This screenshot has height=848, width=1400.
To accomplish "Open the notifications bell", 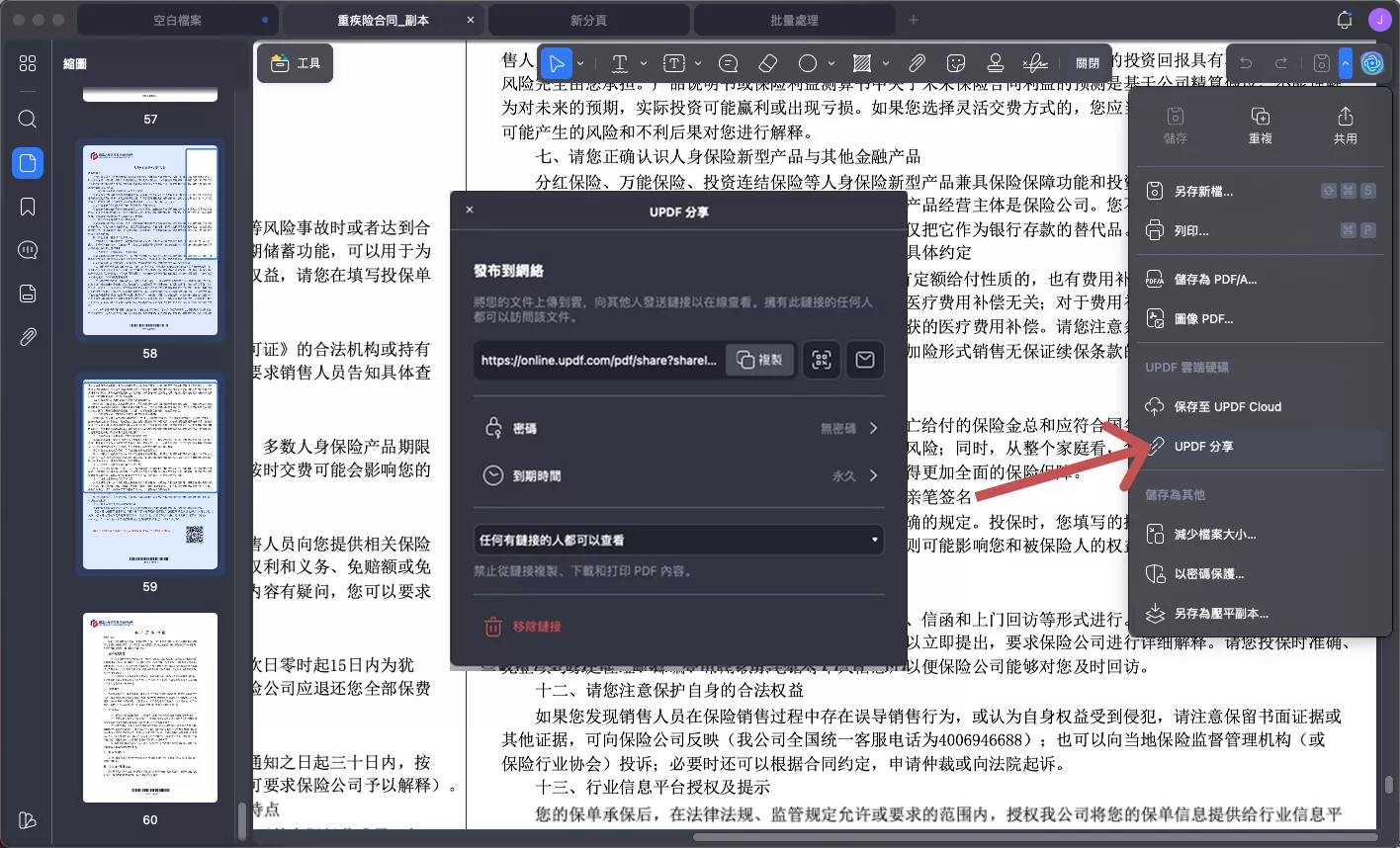I will point(1345,20).
